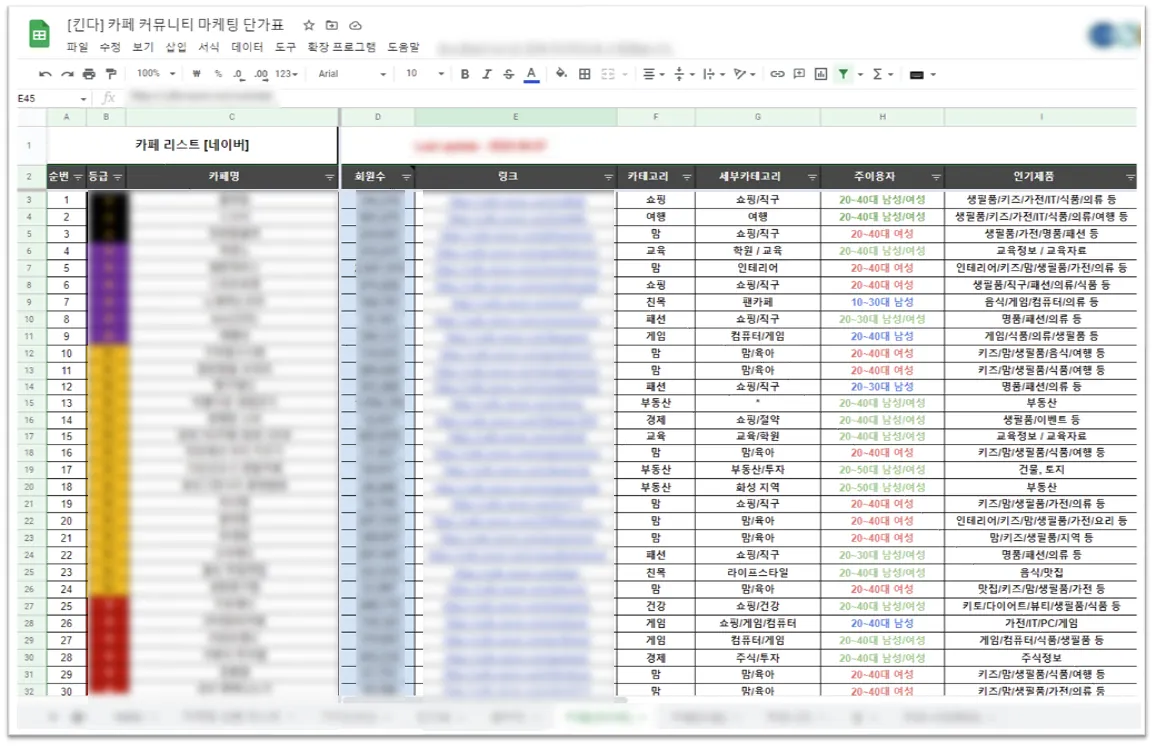Image resolution: width=1154 pixels, height=746 pixels.
Task: Open the Arial font dropdown
Action: (352, 74)
